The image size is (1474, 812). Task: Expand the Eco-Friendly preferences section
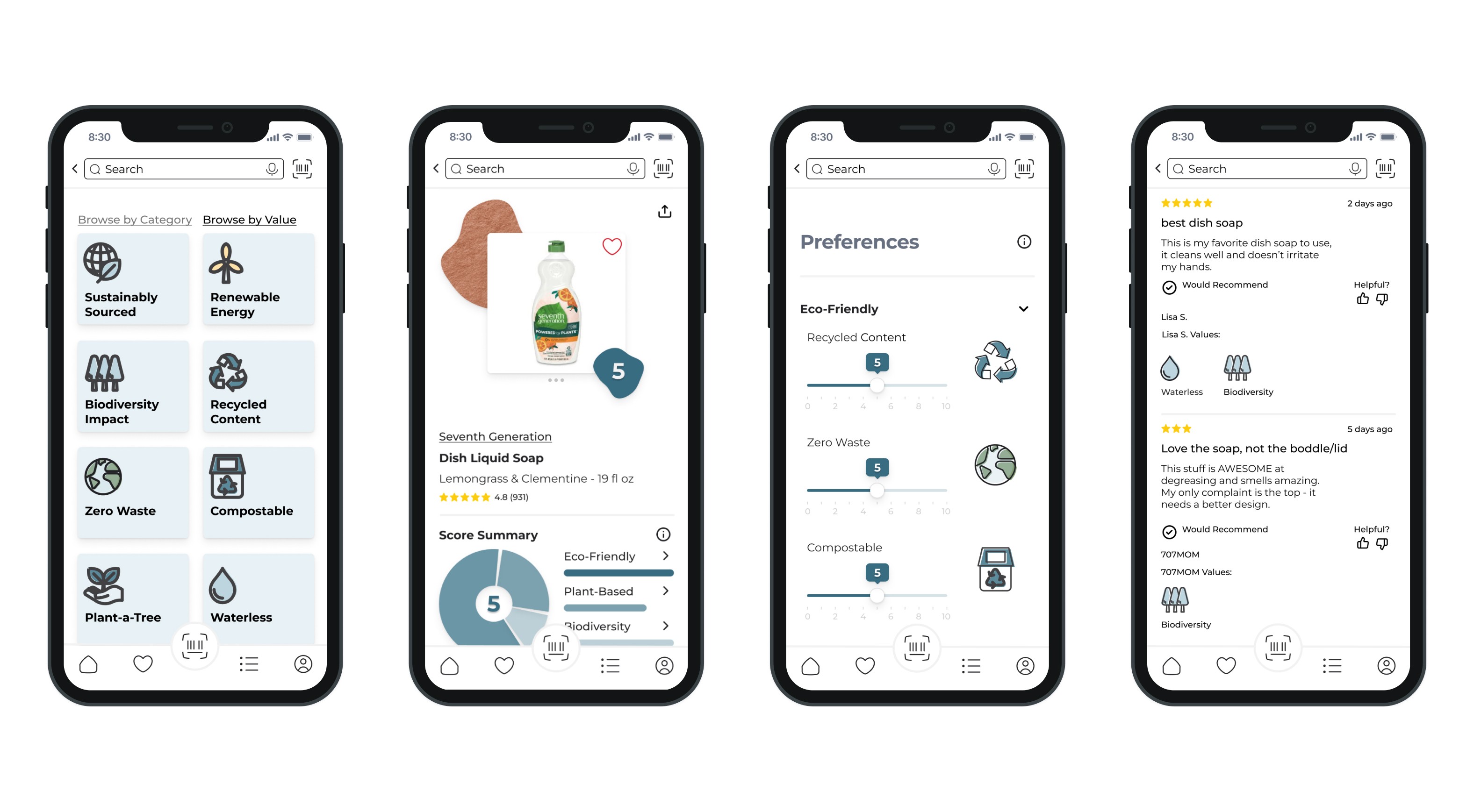pyautogui.click(x=1024, y=307)
